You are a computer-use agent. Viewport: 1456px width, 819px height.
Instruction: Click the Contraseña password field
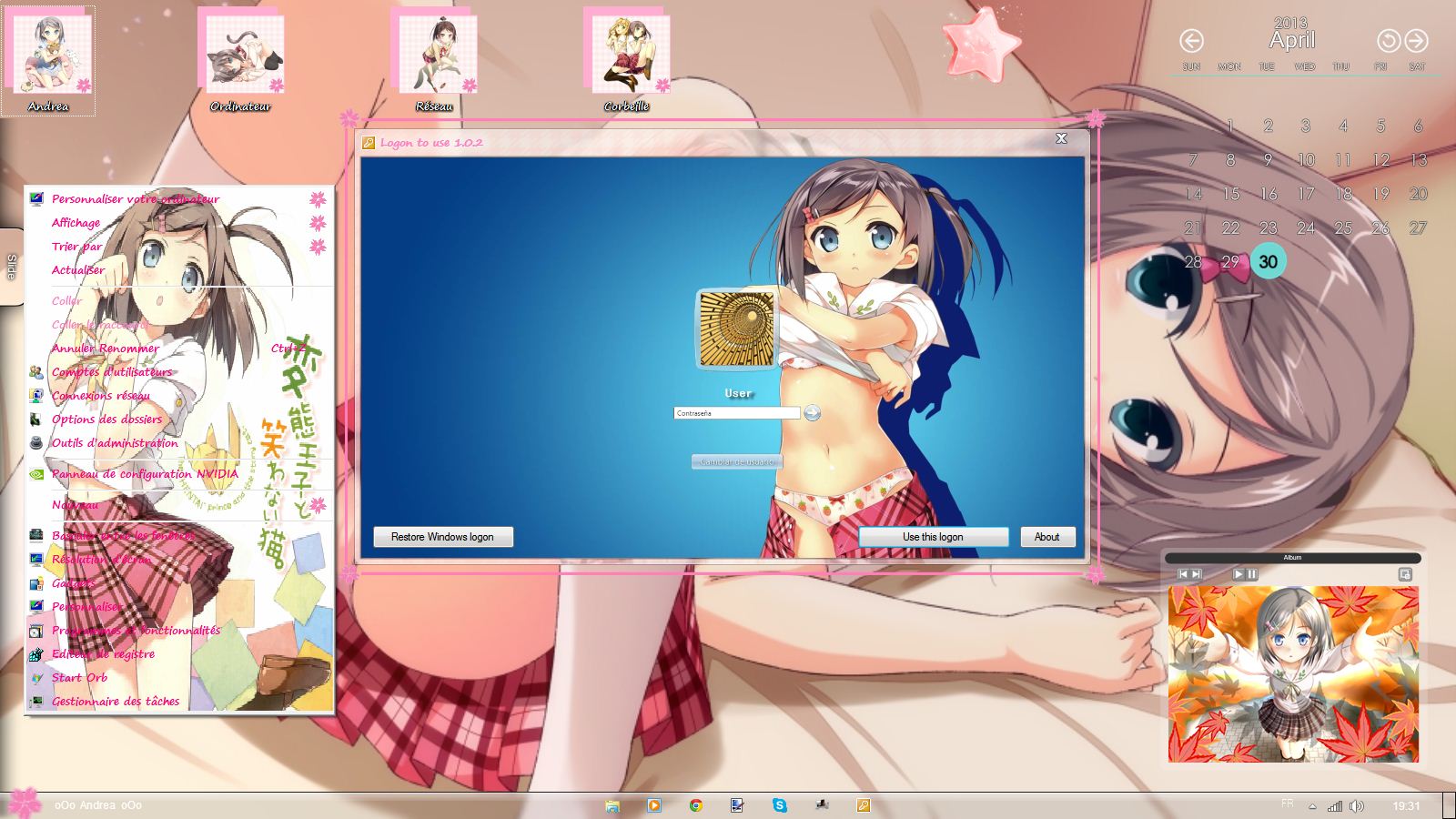tap(736, 413)
